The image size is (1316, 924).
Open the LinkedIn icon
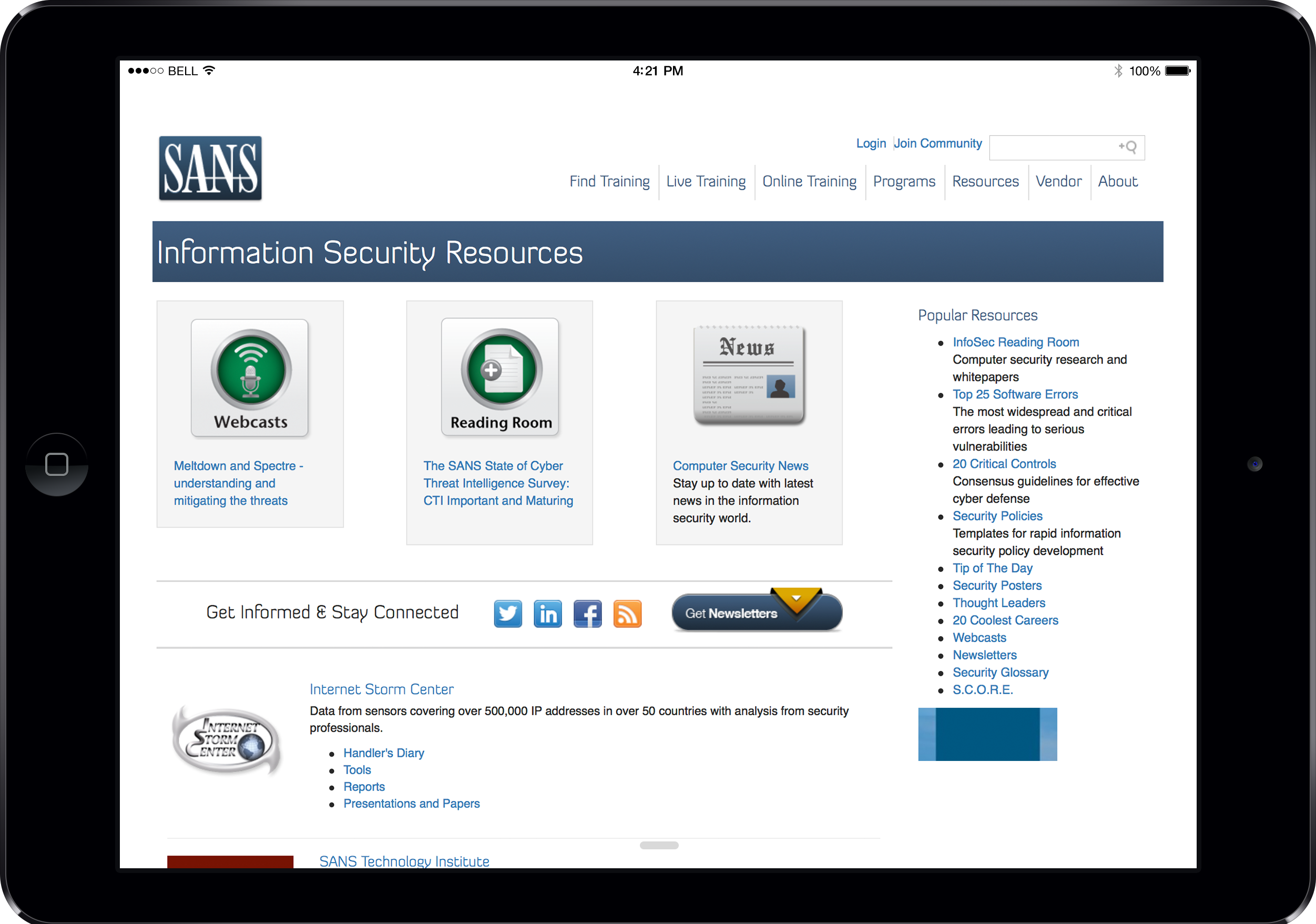548,613
